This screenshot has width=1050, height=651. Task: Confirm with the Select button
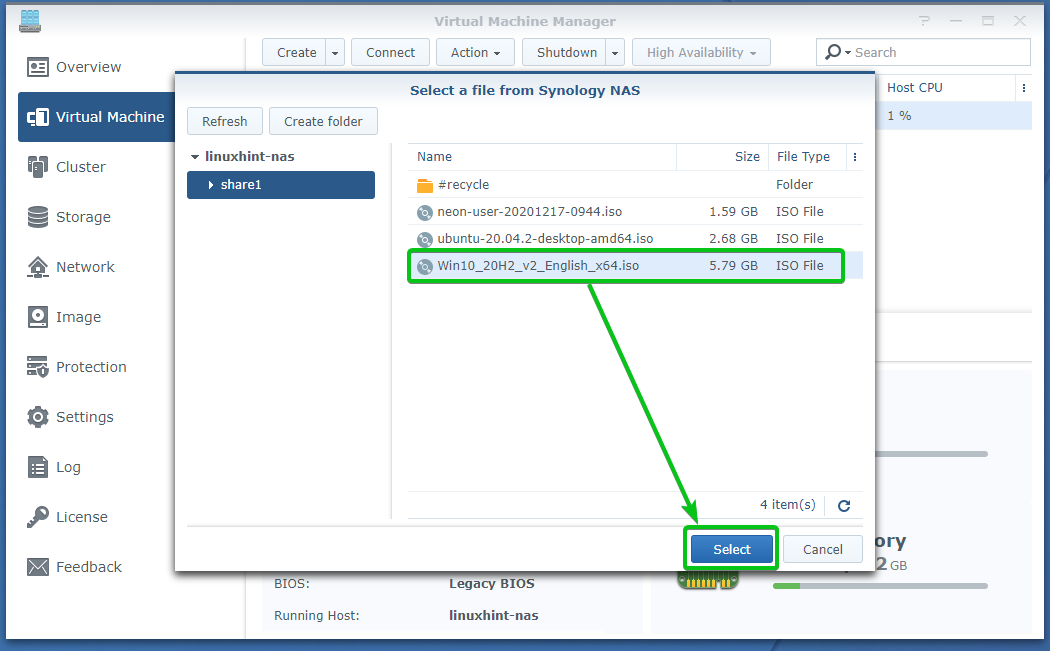pyautogui.click(x=731, y=549)
